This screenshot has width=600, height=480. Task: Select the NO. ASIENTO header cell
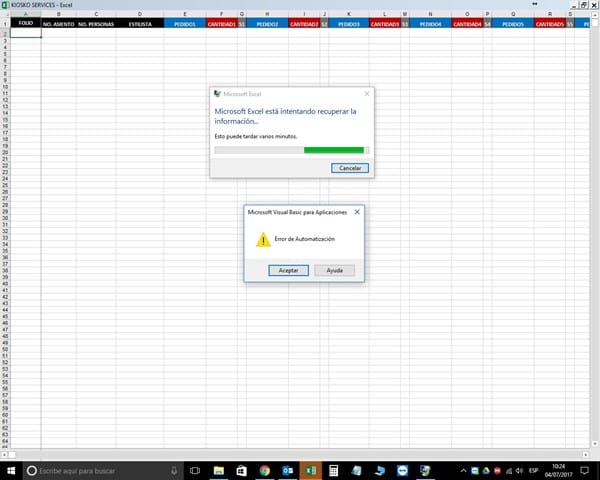(59, 23)
